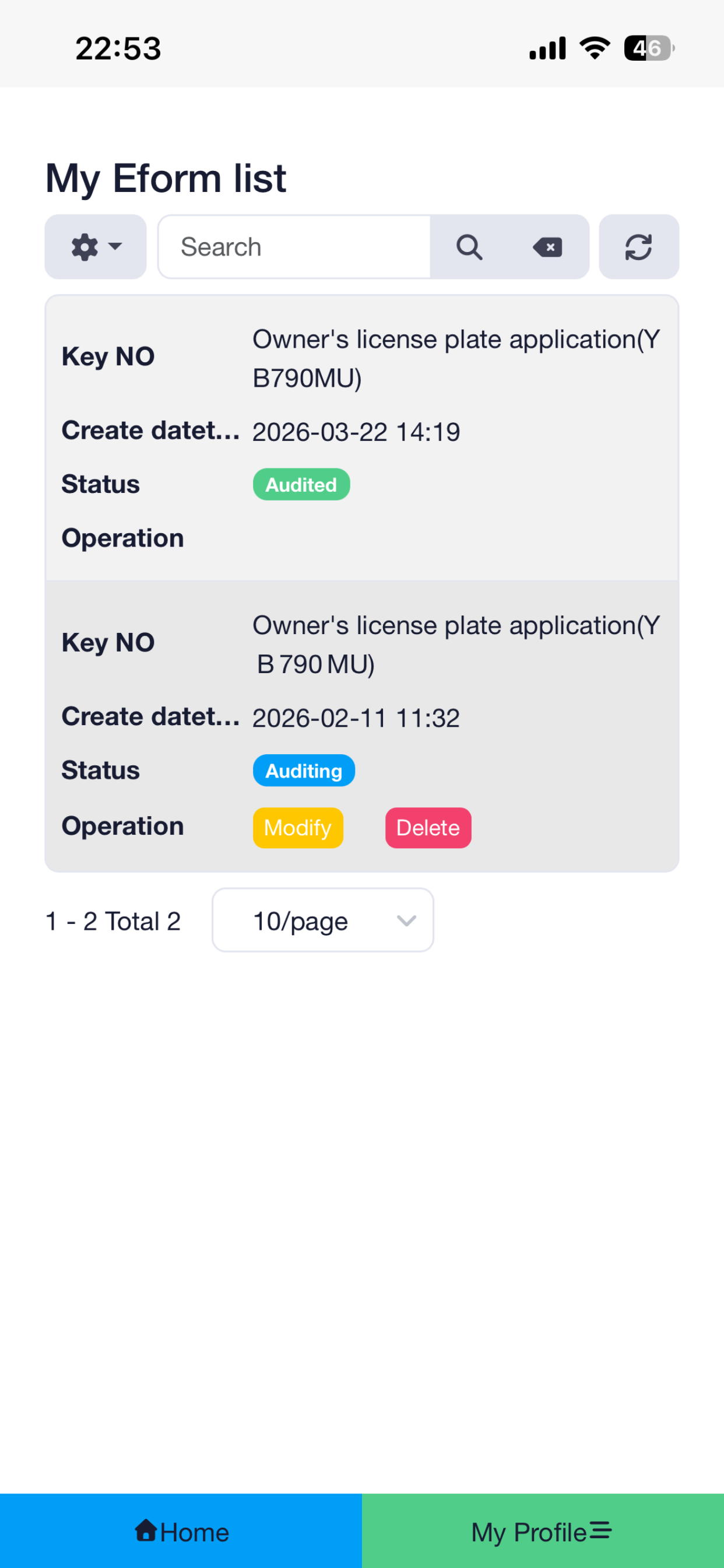Click the magnifier search icon
This screenshot has height=1568, width=724.
[470, 247]
